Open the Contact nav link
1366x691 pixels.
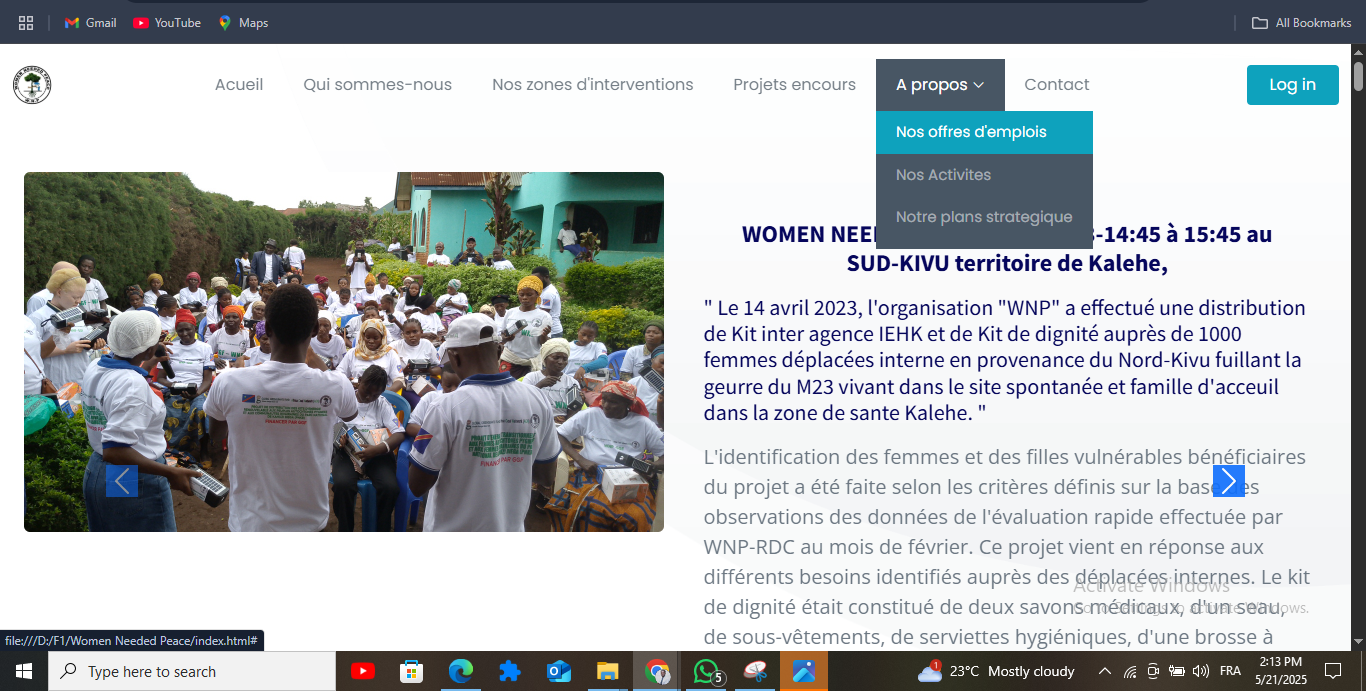tap(1057, 85)
